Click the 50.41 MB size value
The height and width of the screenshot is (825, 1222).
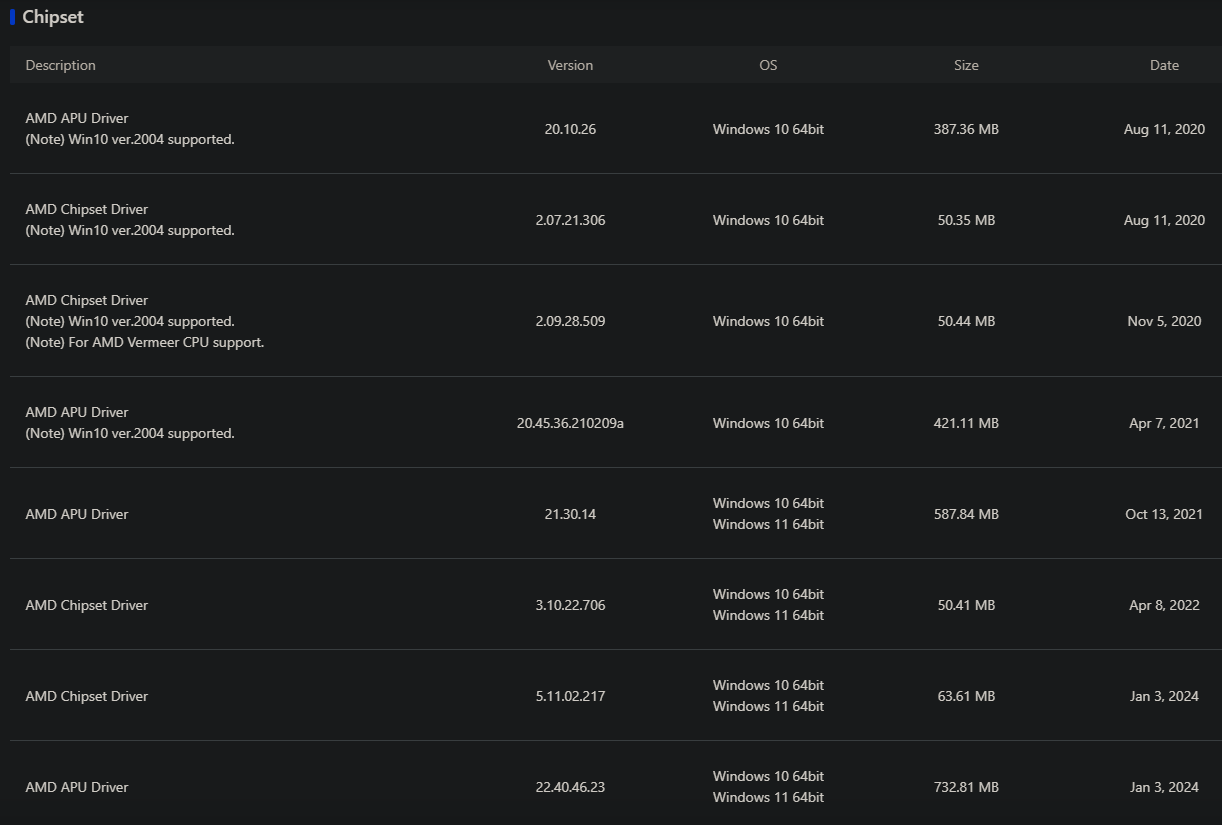pyautogui.click(x=966, y=605)
